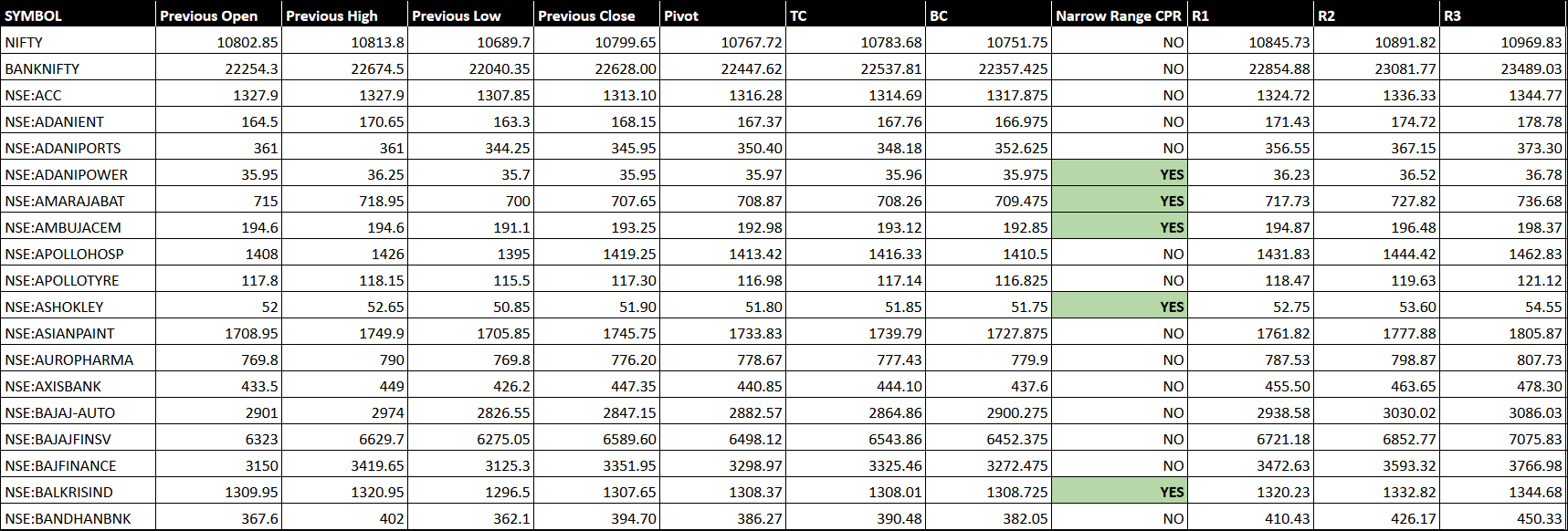Click the Pivot column header
The height and width of the screenshot is (531, 1568).
pyautogui.click(x=723, y=16)
